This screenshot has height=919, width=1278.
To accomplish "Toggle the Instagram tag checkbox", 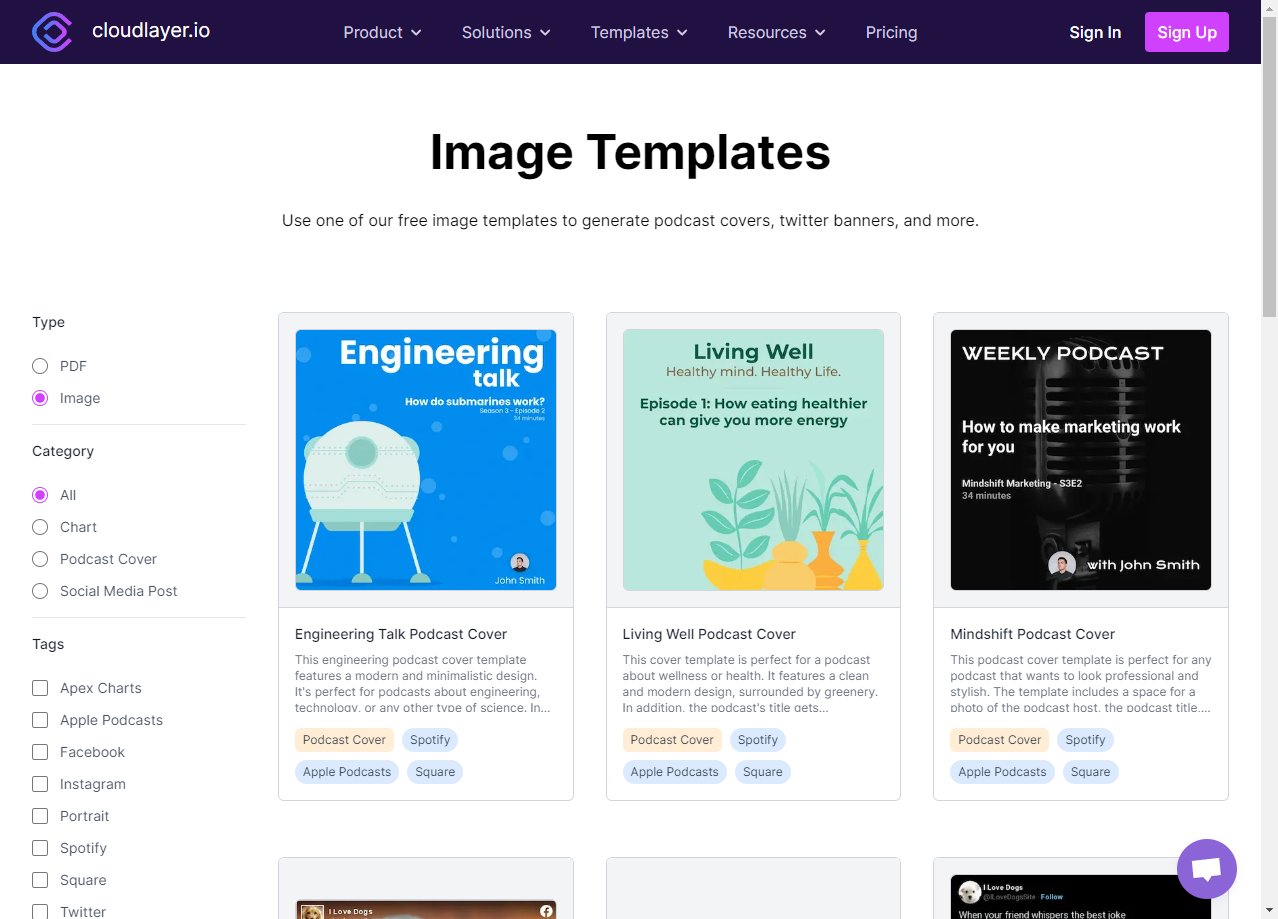I will tap(39, 784).
